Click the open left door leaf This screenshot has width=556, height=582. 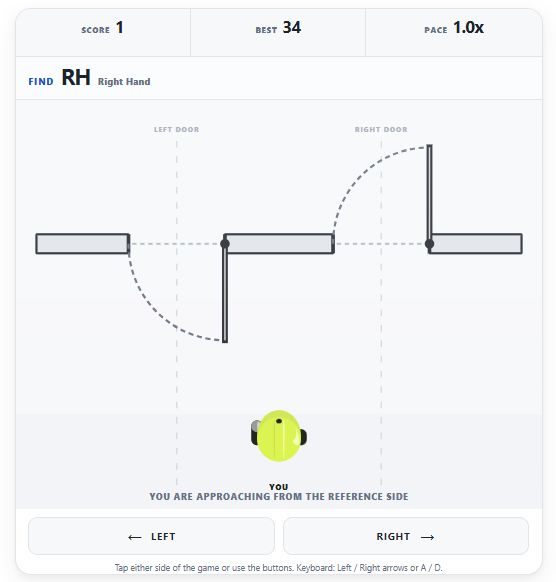[x=225, y=293]
